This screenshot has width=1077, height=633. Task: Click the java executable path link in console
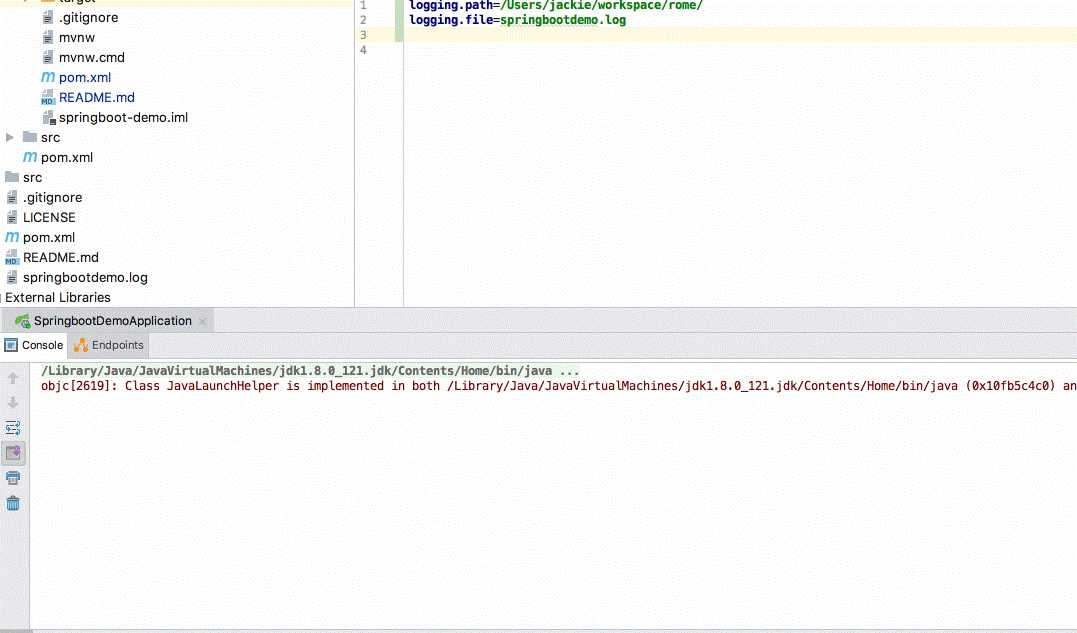click(310, 371)
